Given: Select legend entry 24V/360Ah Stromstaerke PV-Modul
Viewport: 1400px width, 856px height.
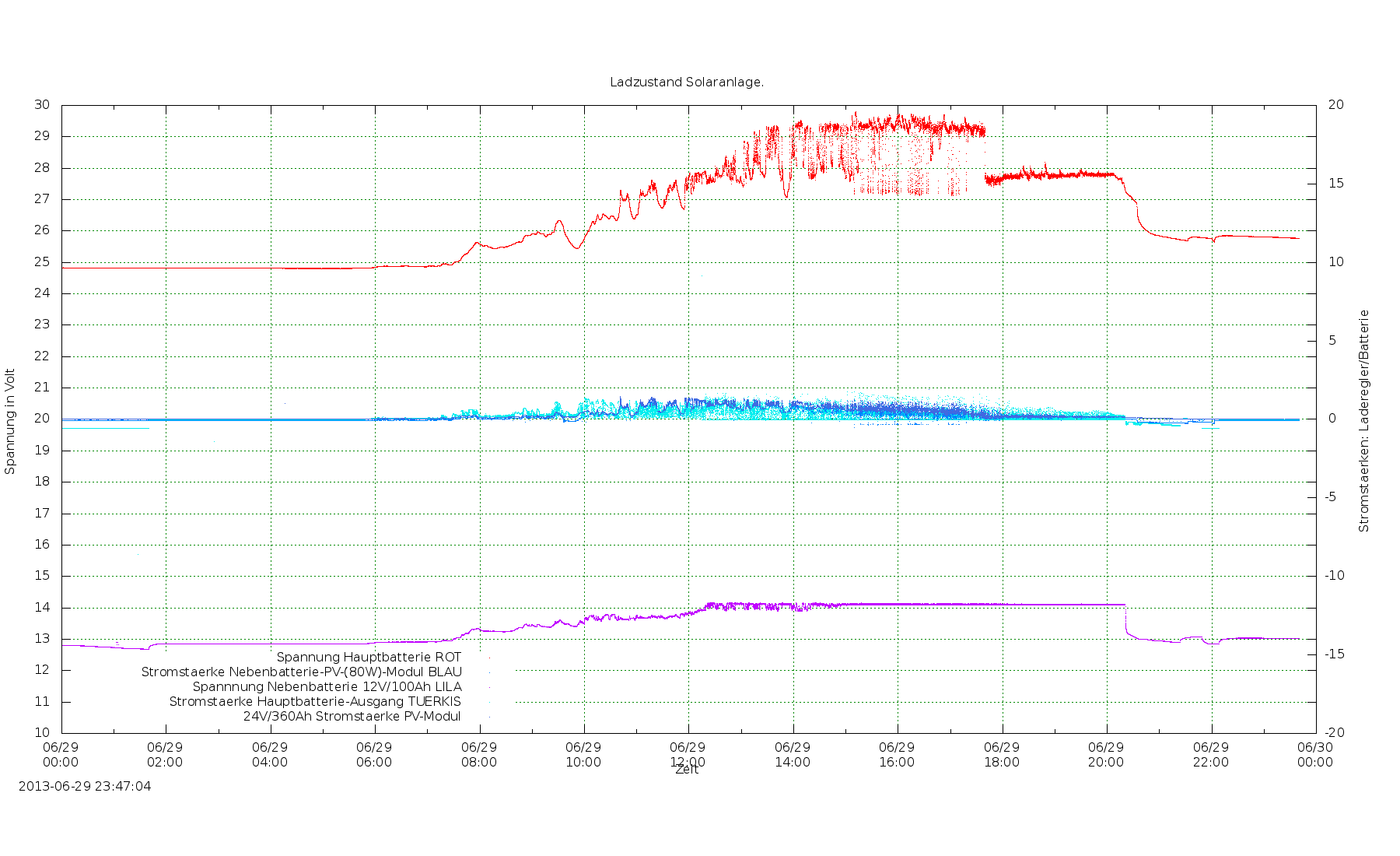Looking at the screenshot, I should pos(352,717).
